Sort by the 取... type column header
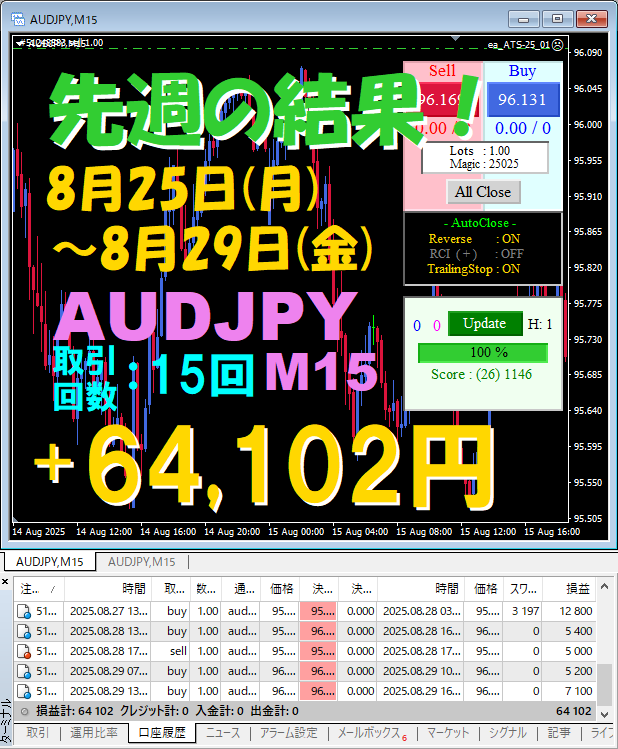The image size is (618, 749). [171, 589]
